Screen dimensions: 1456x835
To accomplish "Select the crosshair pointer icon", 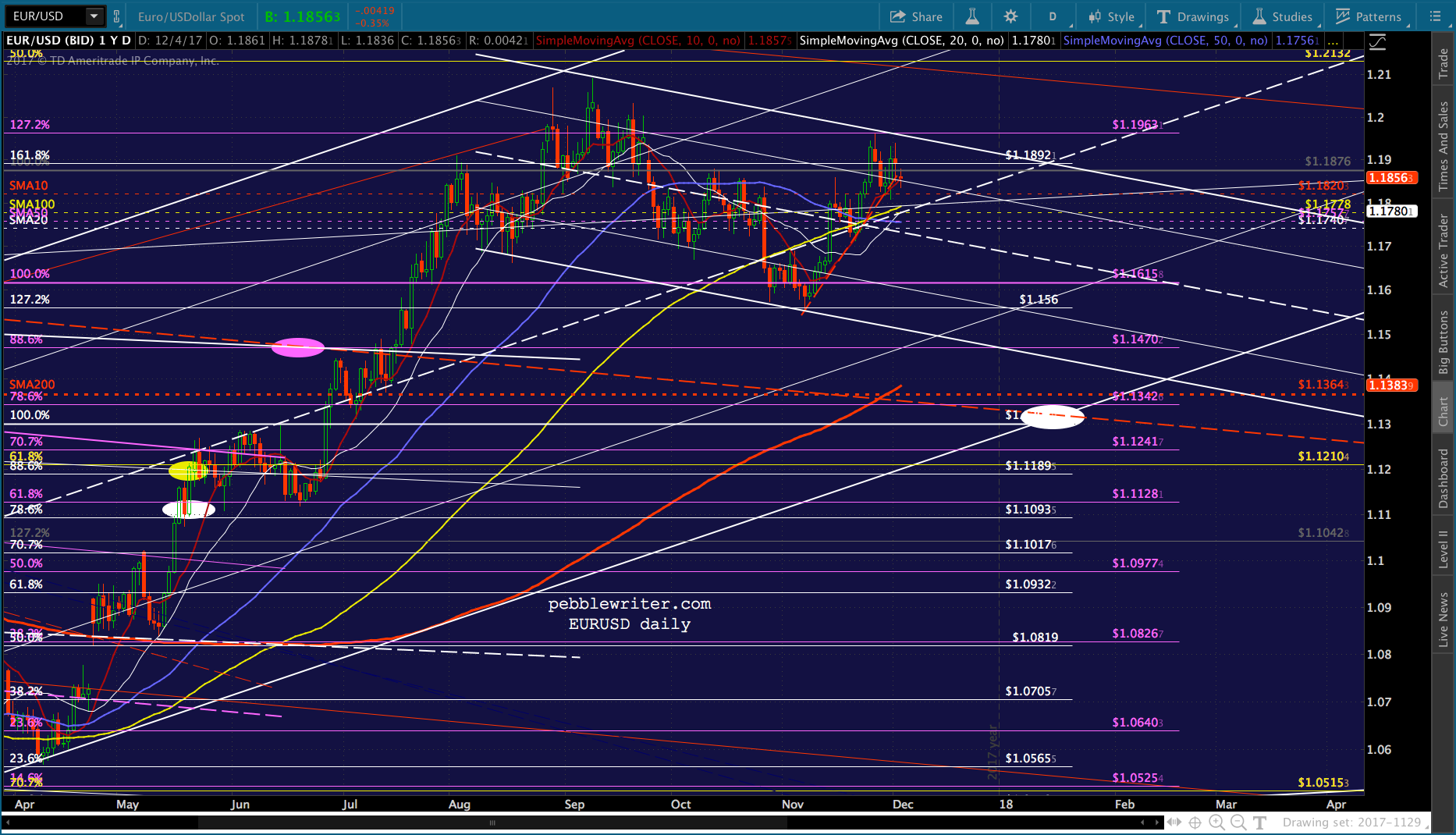I will point(1195,823).
